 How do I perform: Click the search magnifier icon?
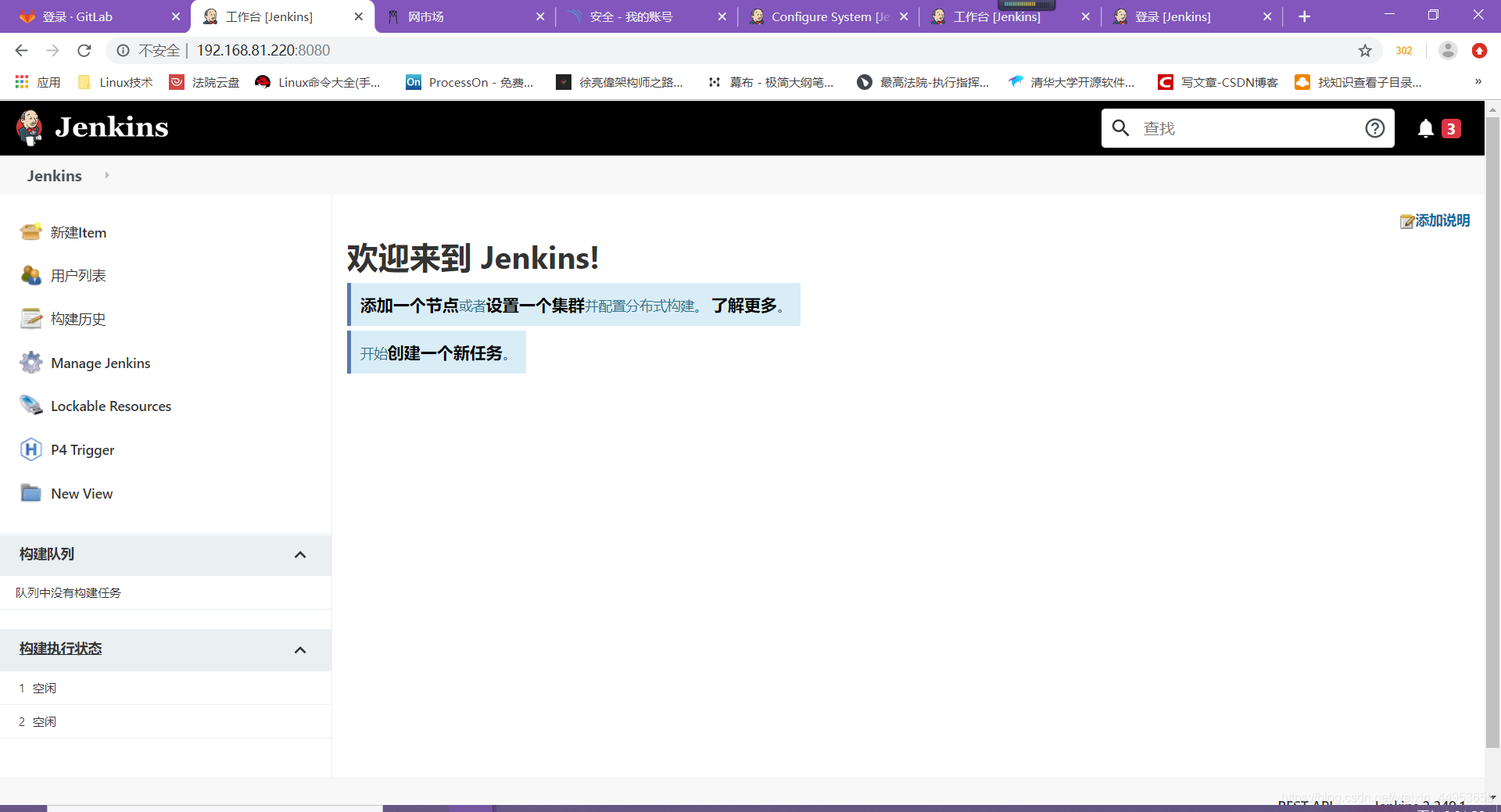coord(1121,128)
